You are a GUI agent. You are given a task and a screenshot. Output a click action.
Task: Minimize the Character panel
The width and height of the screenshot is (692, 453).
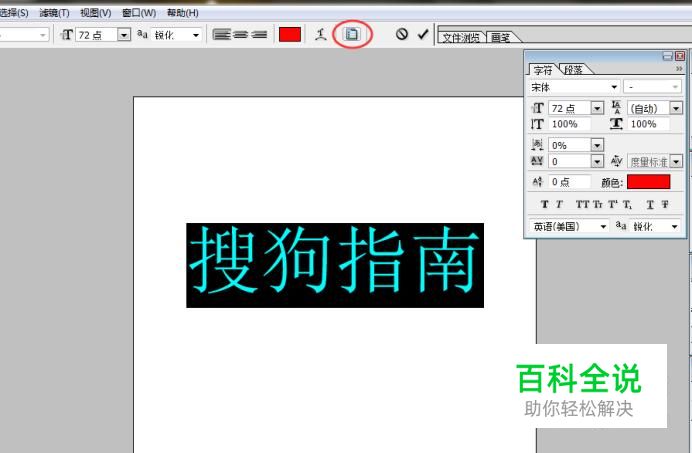(x=667, y=56)
